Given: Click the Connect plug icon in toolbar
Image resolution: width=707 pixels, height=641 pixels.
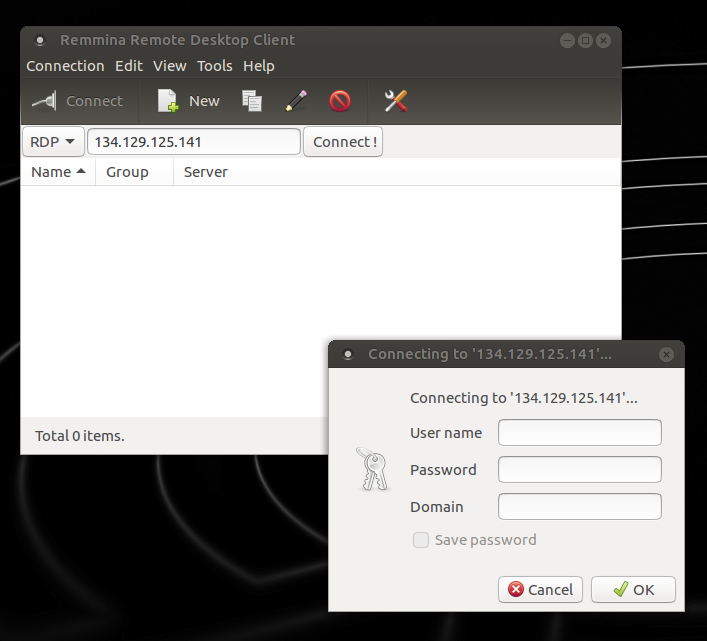Looking at the screenshot, I should pos(44,101).
